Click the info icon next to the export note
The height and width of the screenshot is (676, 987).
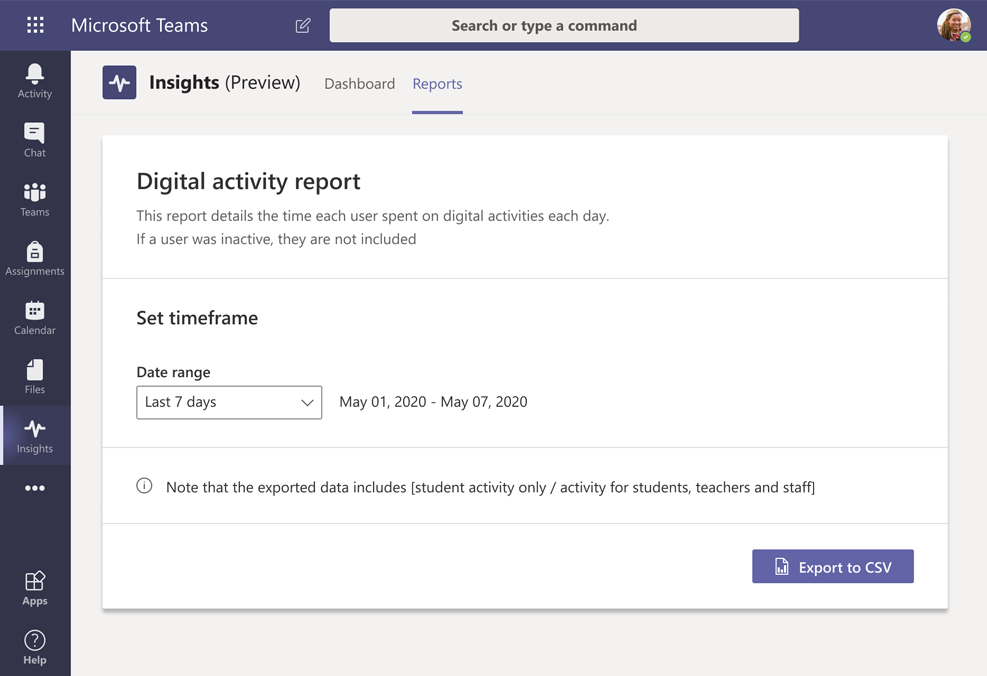[144, 485]
